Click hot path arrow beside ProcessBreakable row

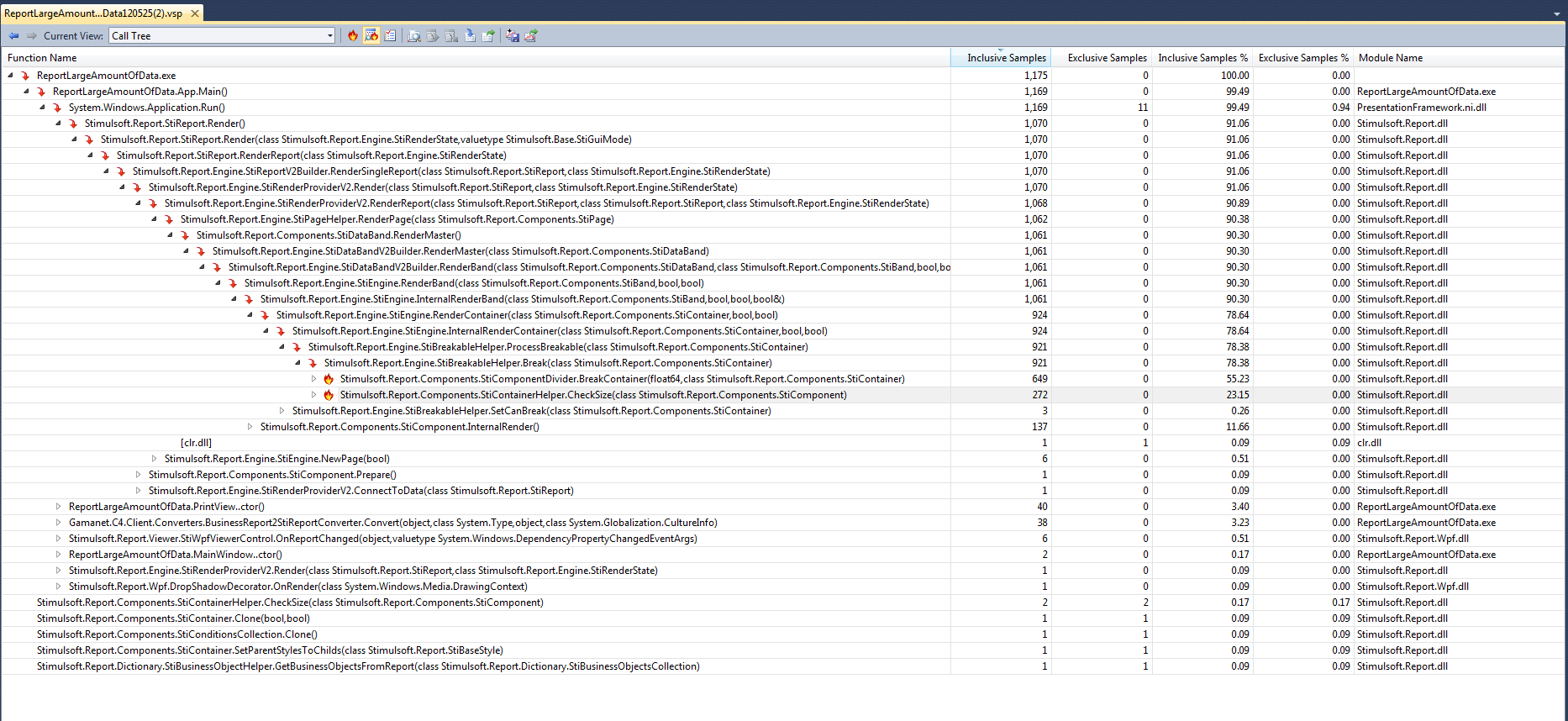[297, 347]
